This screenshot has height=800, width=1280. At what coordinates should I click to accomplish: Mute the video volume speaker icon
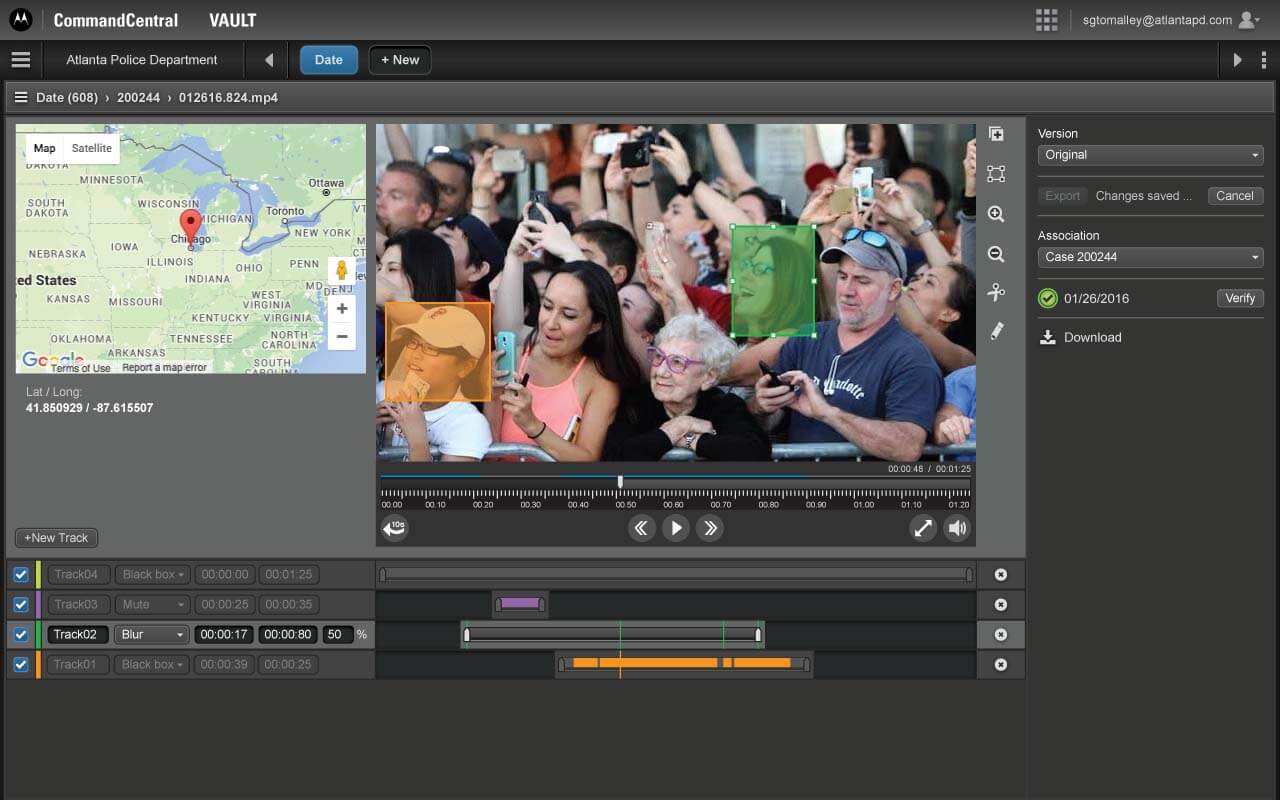pyautogui.click(x=957, y=528)
